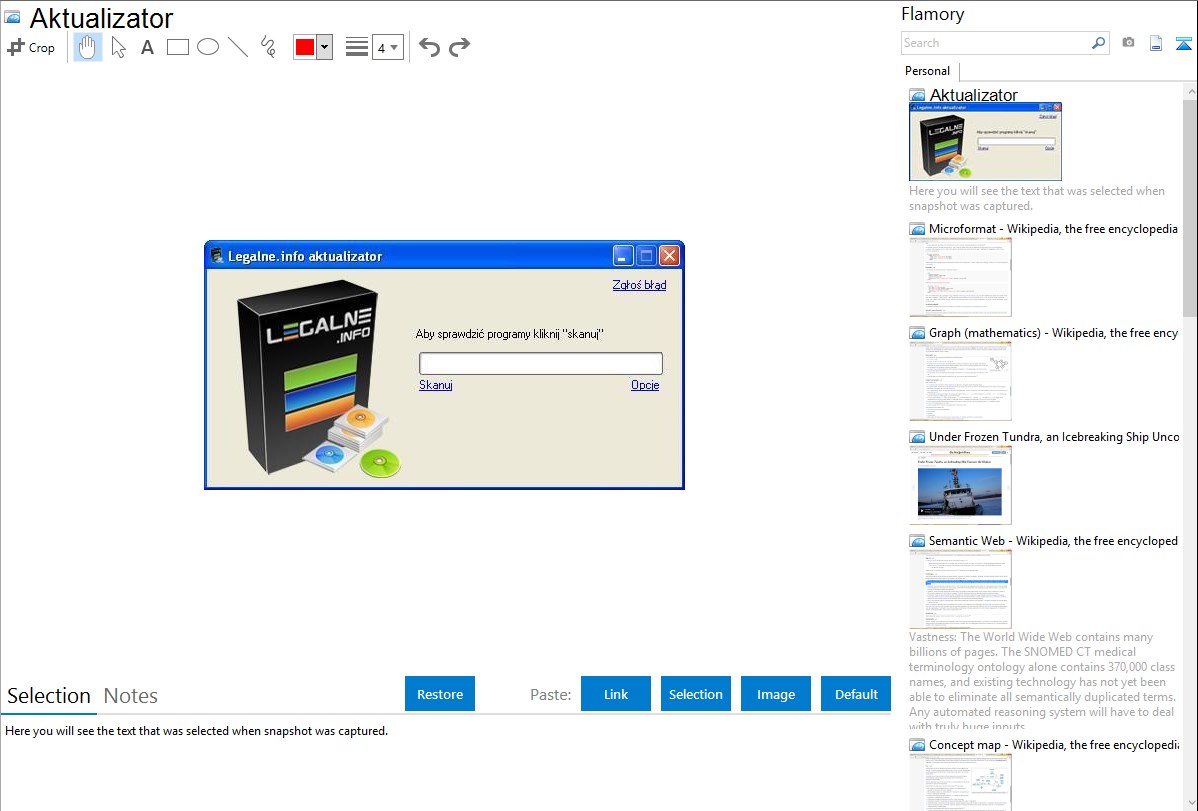Redo the last edit
Viewport: 1198px width, 811px height.
pyautogui.click(x=459, y=47)
